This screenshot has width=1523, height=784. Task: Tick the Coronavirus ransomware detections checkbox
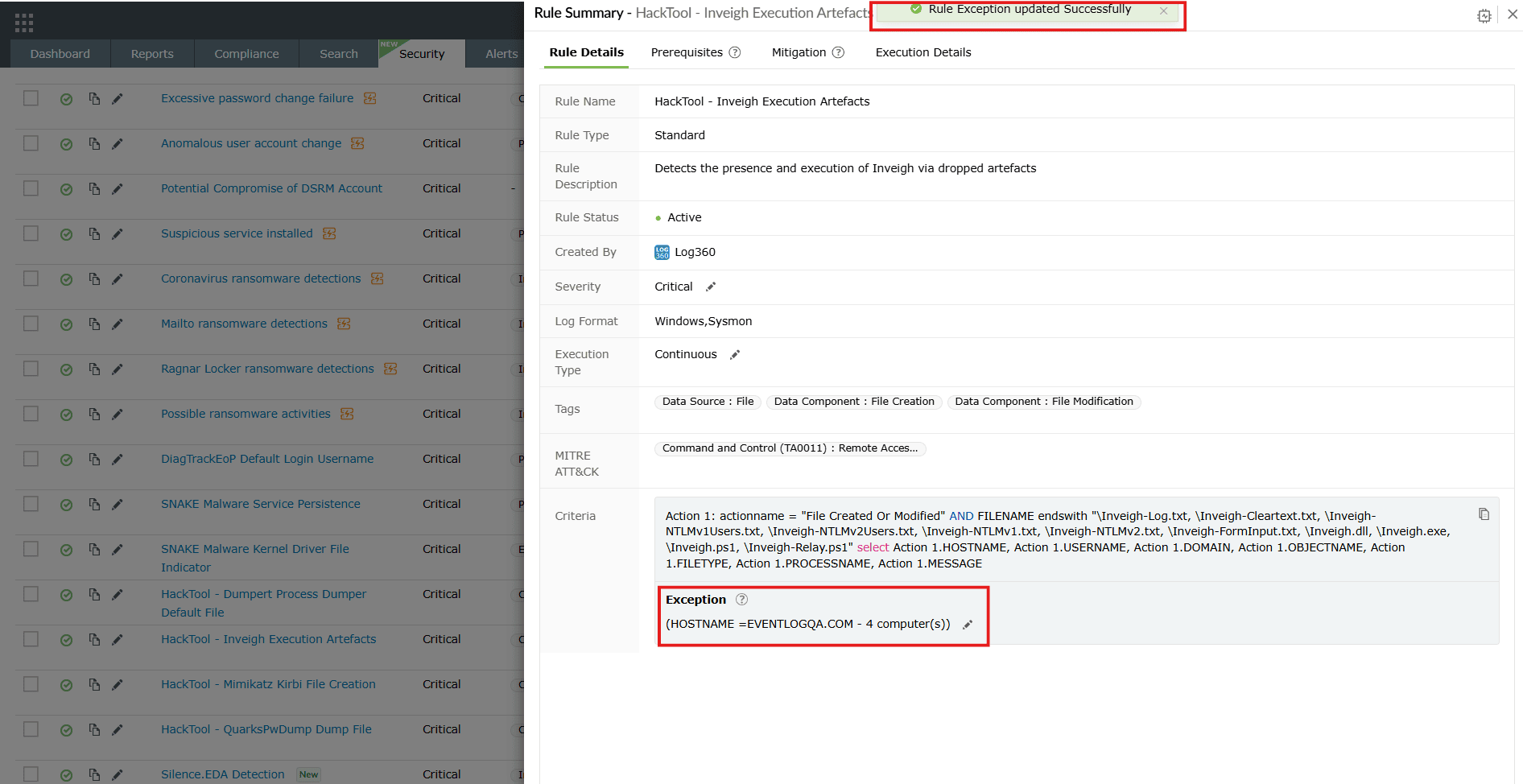(31, 279)
